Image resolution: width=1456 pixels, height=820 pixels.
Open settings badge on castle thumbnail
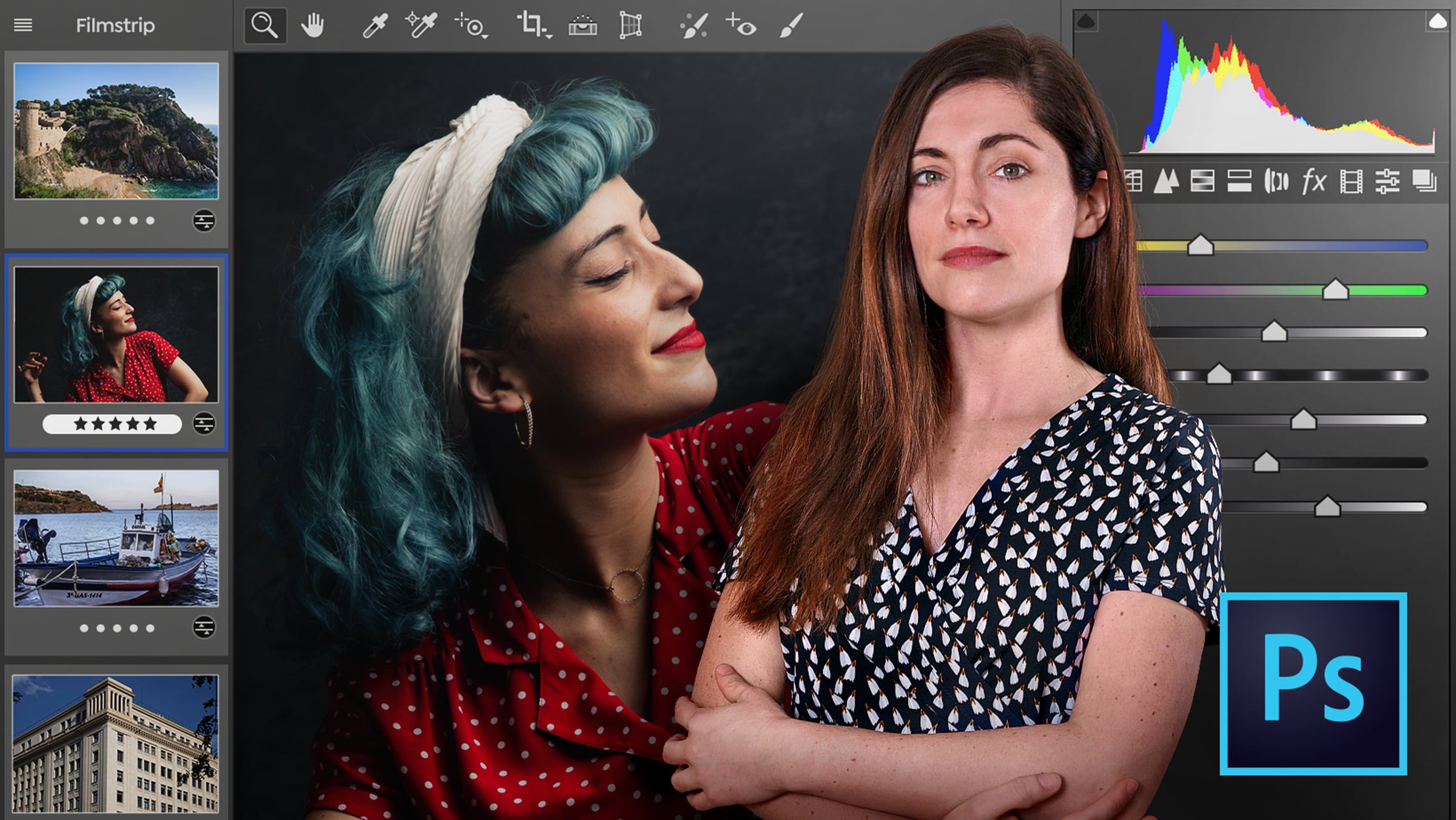pos(204,220)
